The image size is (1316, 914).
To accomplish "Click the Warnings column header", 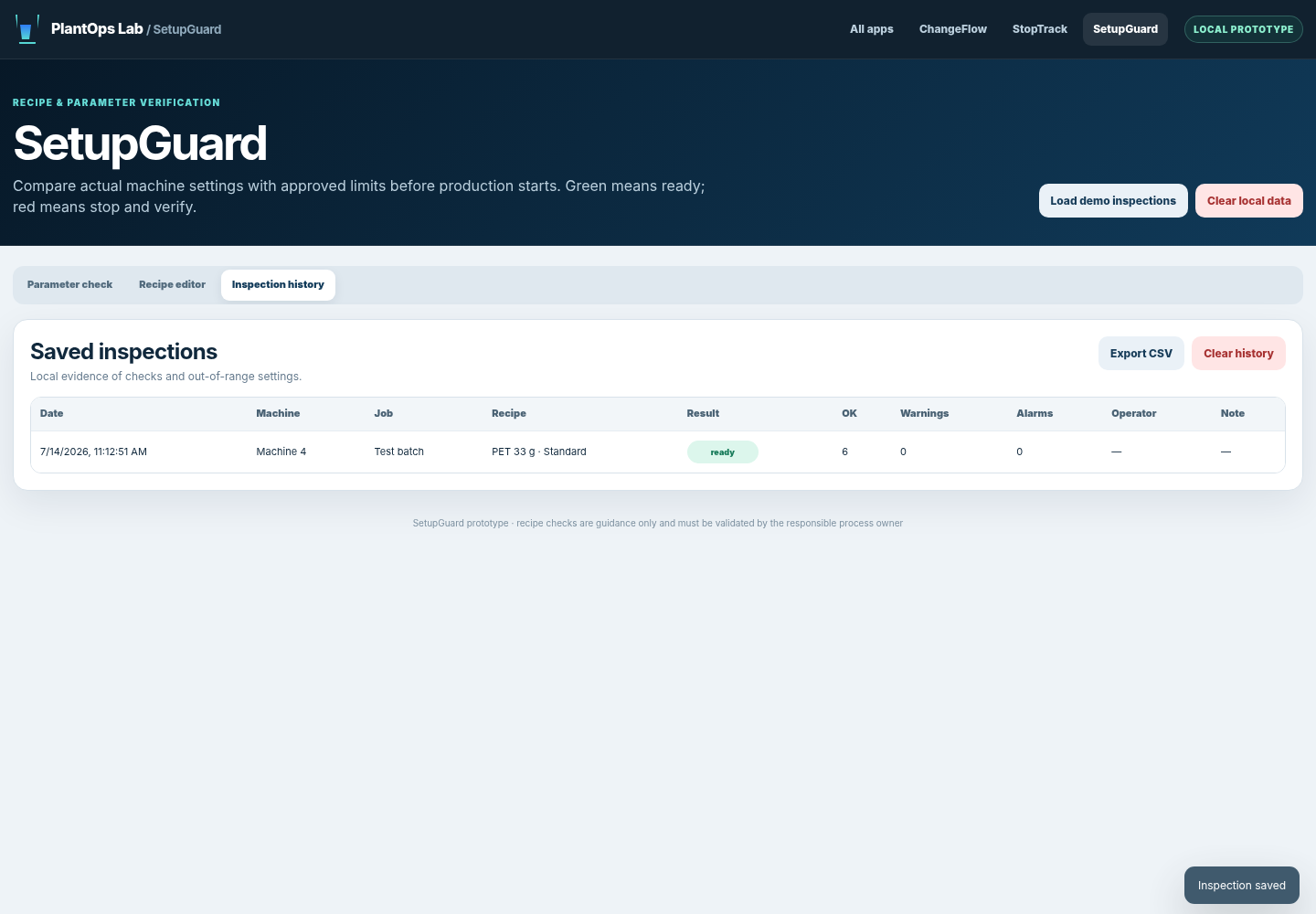I will (924, 414).
